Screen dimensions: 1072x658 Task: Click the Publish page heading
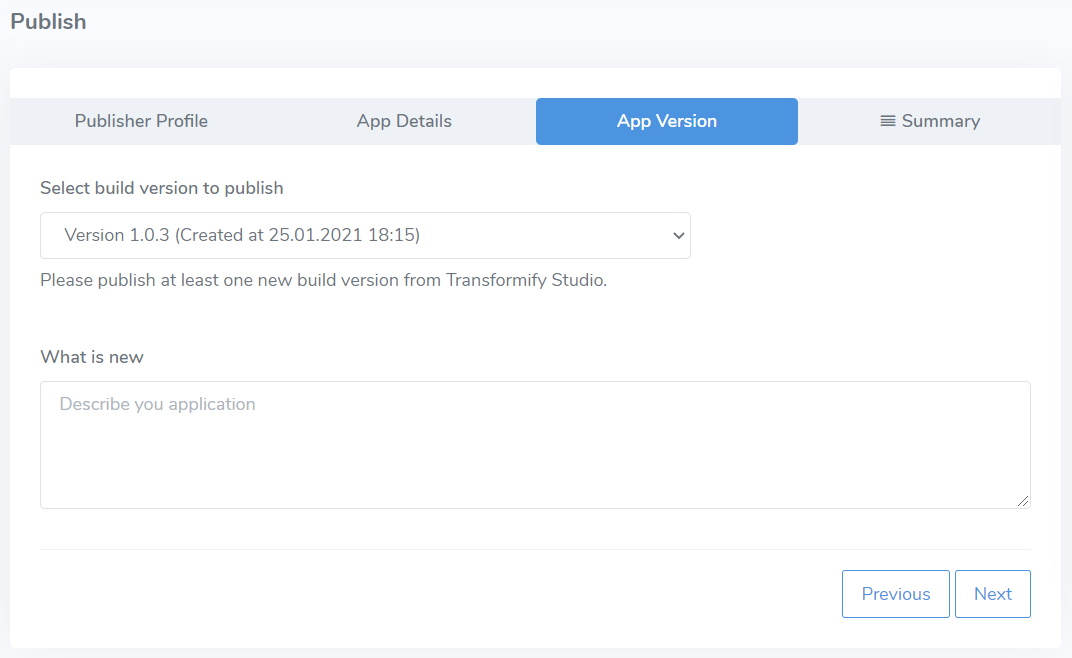pyautogui.click(x=49, y=22)
